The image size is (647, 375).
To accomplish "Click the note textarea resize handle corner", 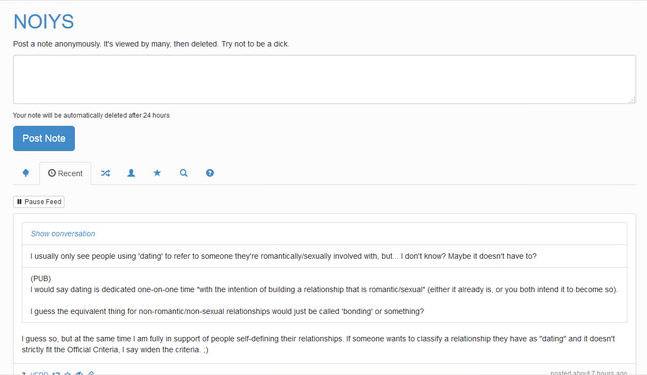I will click(632, 100).
